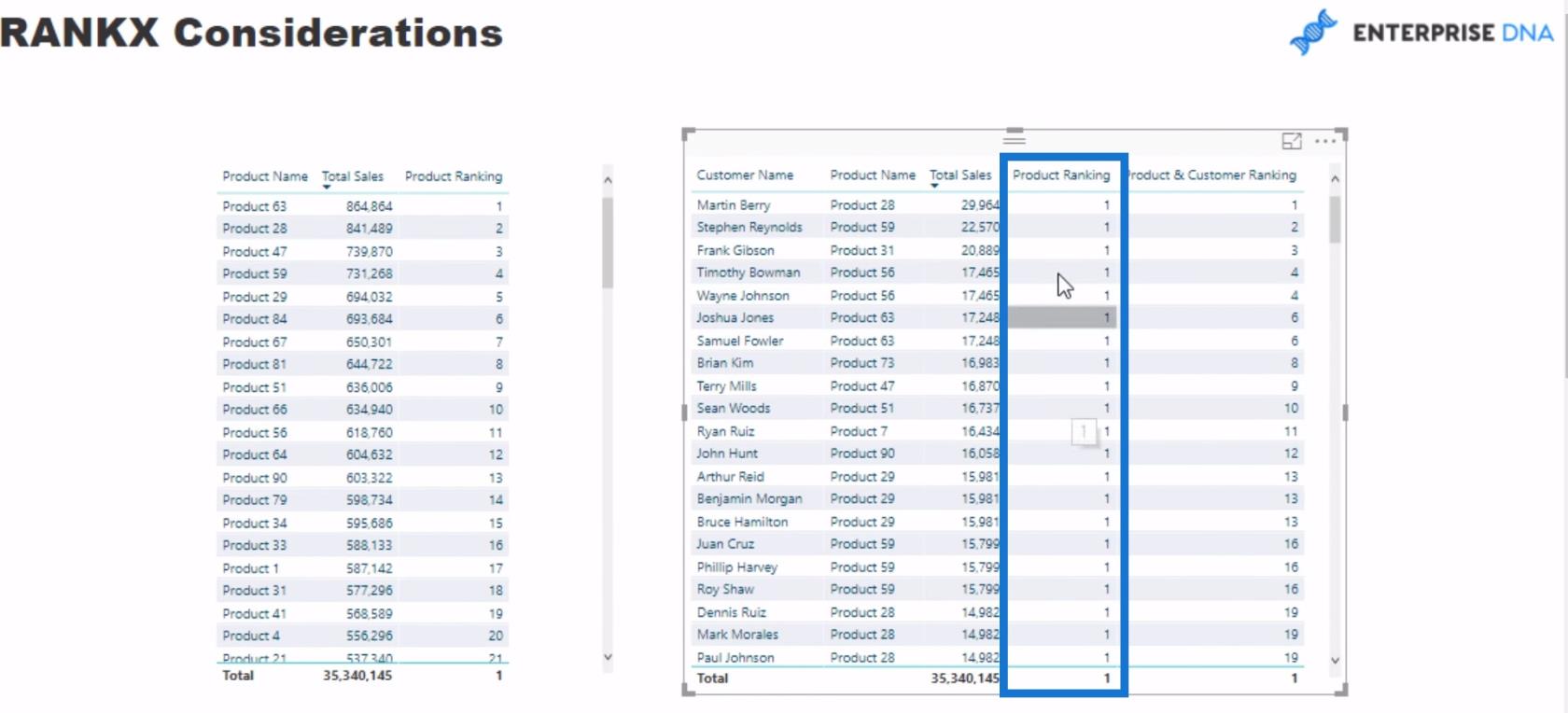This screenshot has width=1568, height=713.
Task: Select Product 34 in left table
Action: [x=255, y=524]
